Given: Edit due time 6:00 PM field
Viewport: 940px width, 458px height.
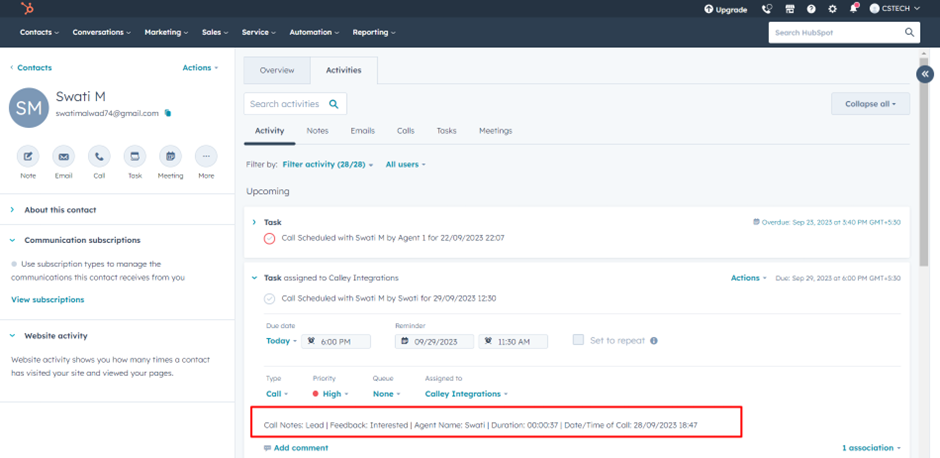Looking at the screenshot, I should click(x=336, y=342).
